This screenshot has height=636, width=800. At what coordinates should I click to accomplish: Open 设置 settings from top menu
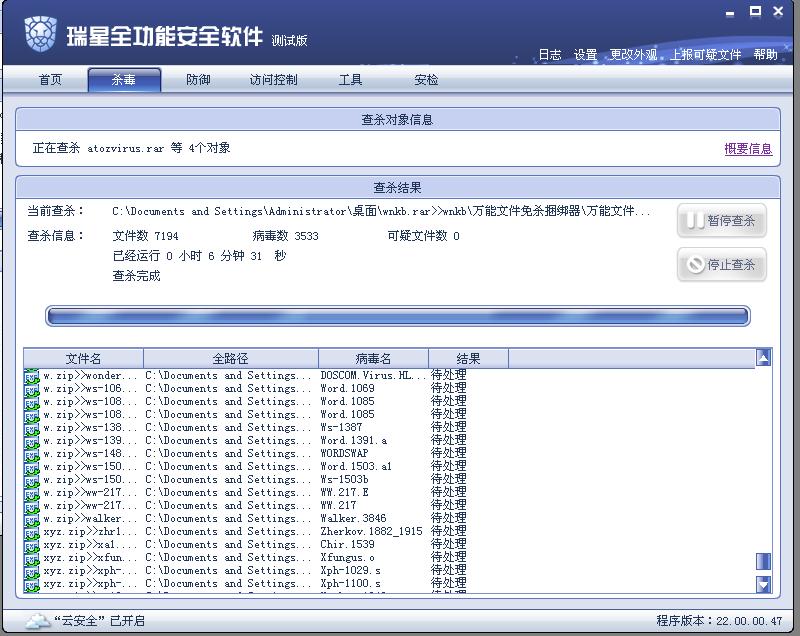(585, 55)
